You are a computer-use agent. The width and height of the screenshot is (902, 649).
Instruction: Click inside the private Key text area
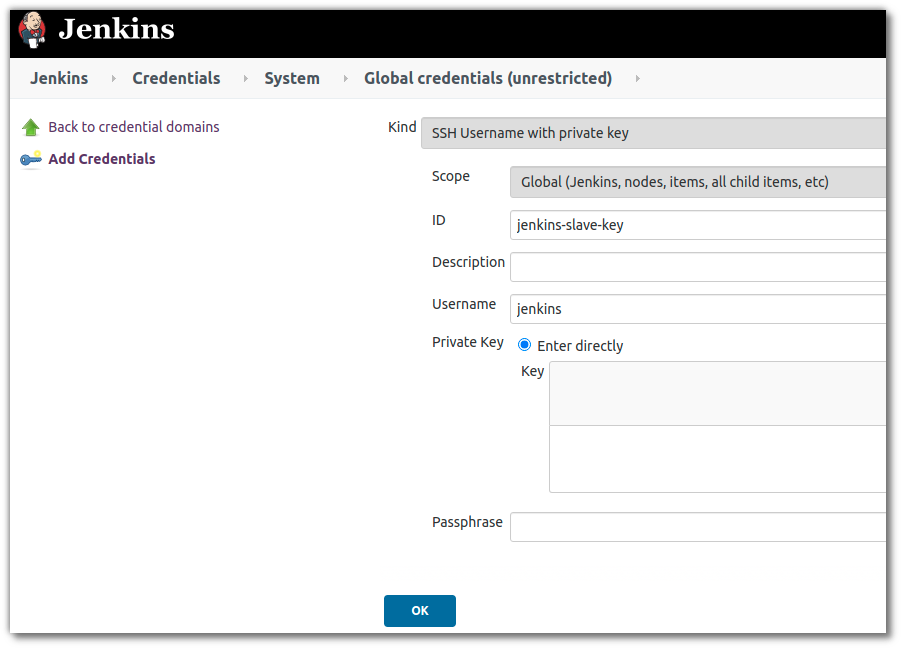click(x=717, y=427)
